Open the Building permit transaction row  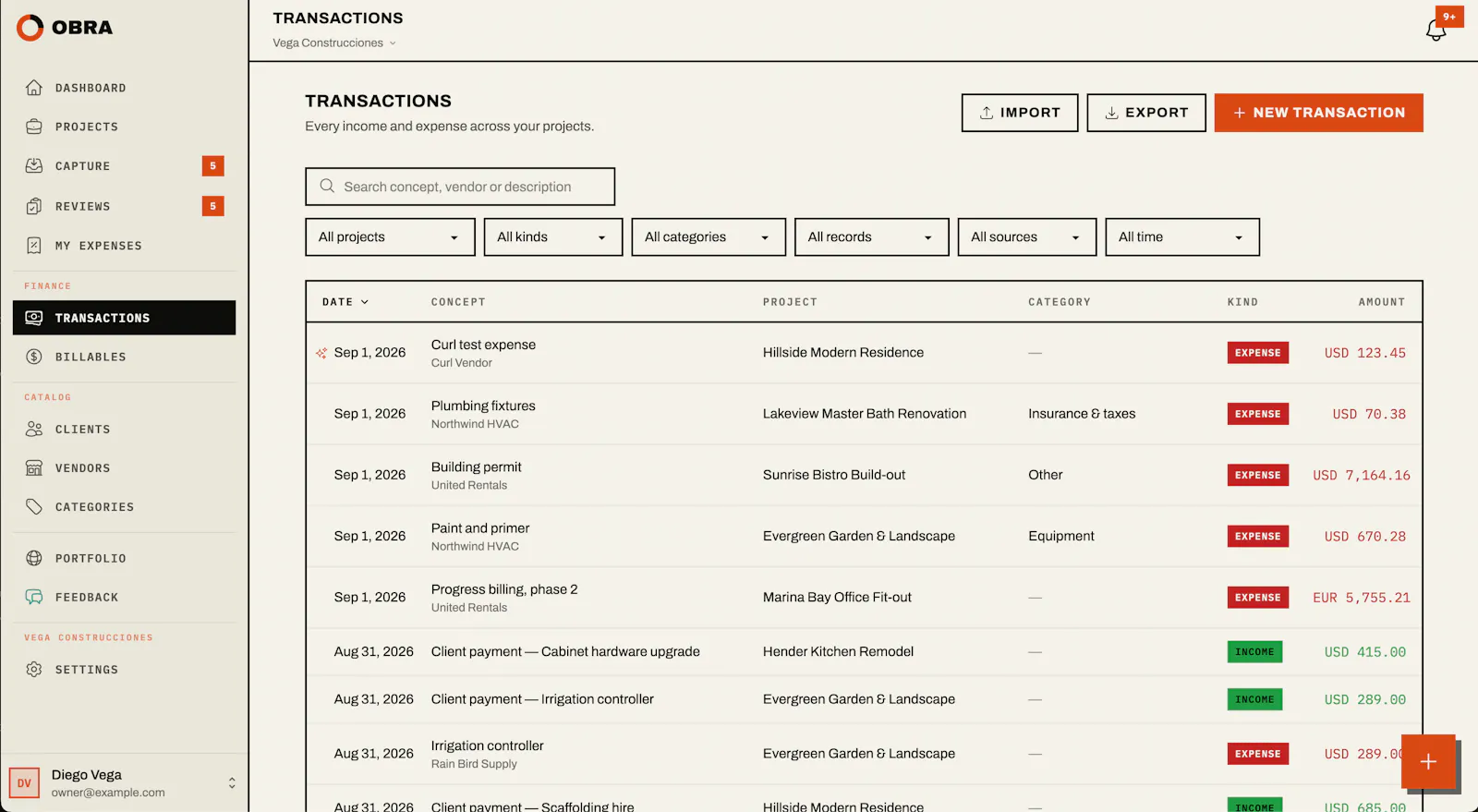click(864, 475)
